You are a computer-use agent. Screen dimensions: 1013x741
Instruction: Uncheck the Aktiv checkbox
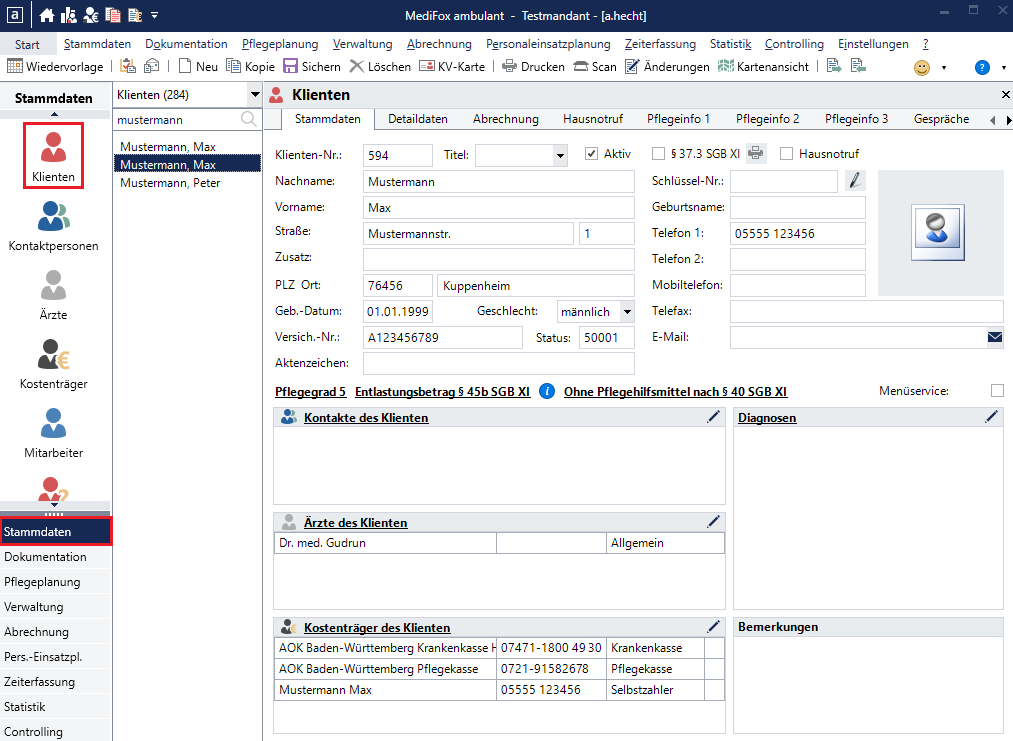click(591, 154)
